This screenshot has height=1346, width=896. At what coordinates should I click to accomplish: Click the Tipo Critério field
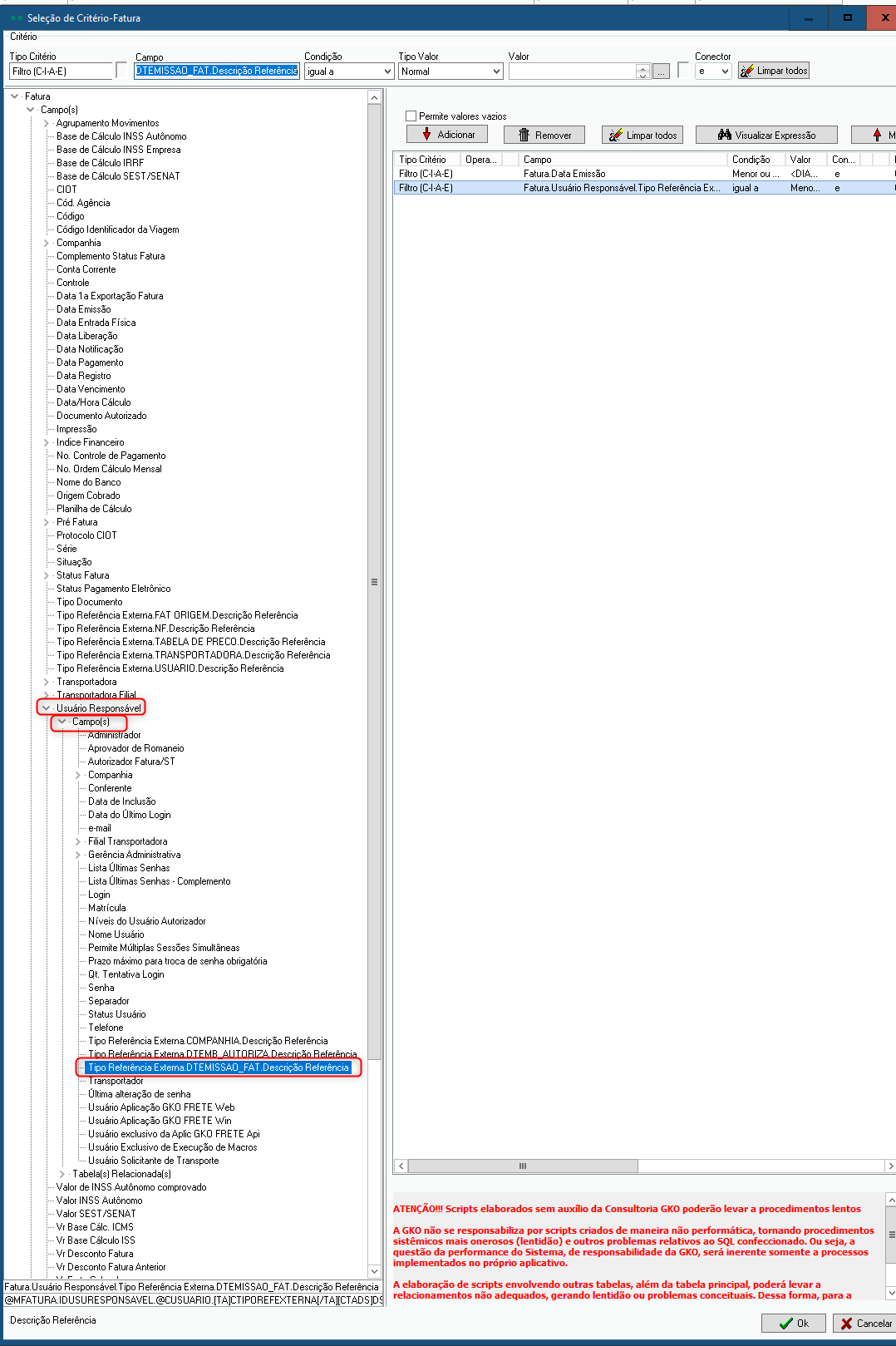coord(61,71)
